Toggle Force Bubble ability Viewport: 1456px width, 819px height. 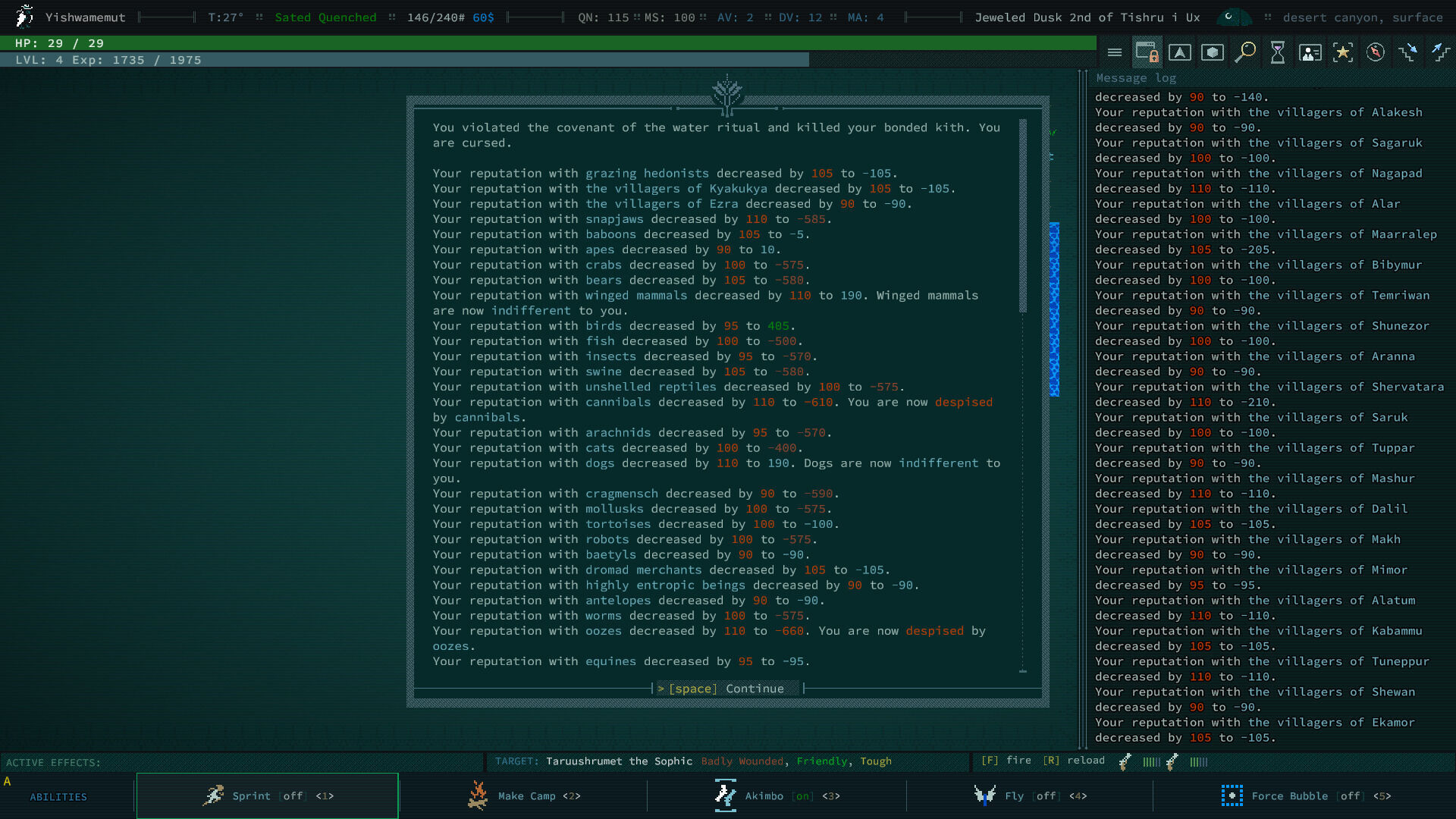(1304, 795)
